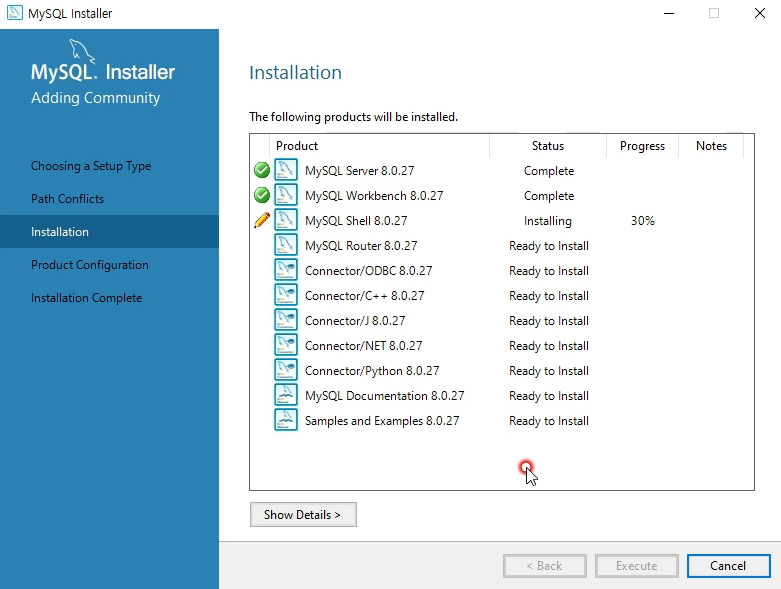781x589 pixels.
Task: Click the MySQL Workbench product icon
Action: [286, 195]
